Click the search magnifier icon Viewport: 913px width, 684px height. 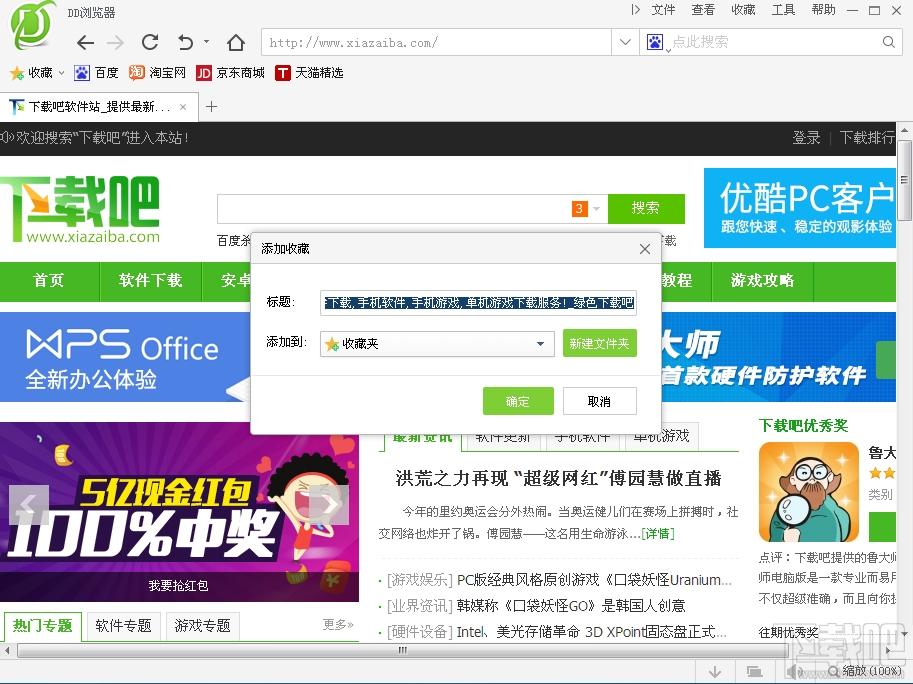889,42
